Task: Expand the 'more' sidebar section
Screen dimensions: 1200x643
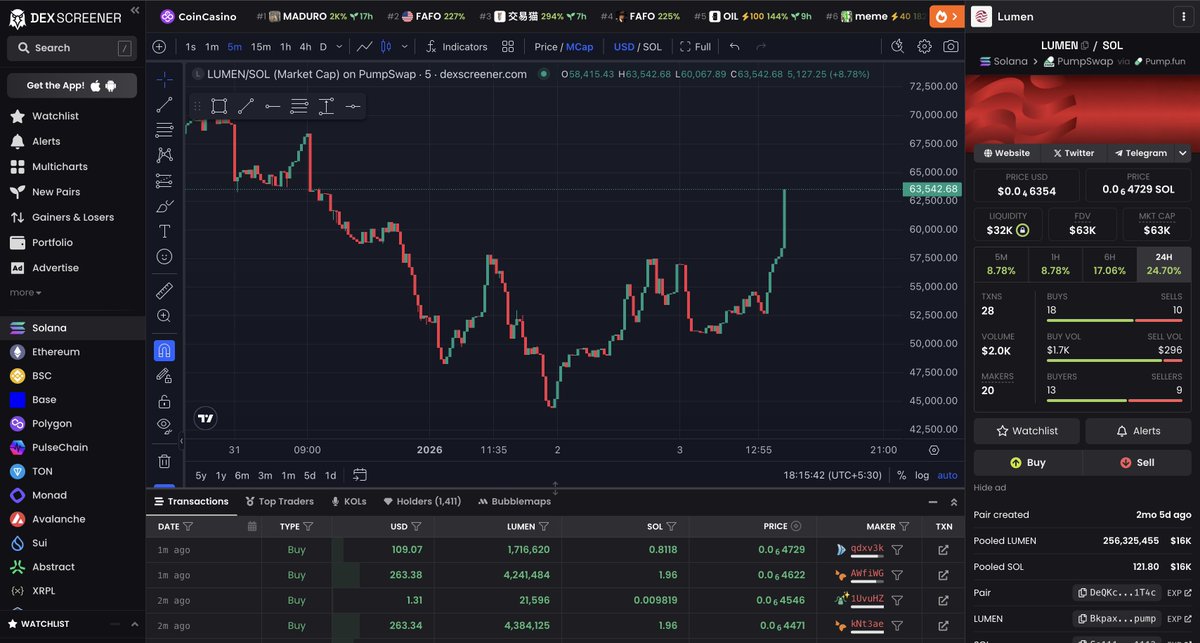Action: [26, 292]
